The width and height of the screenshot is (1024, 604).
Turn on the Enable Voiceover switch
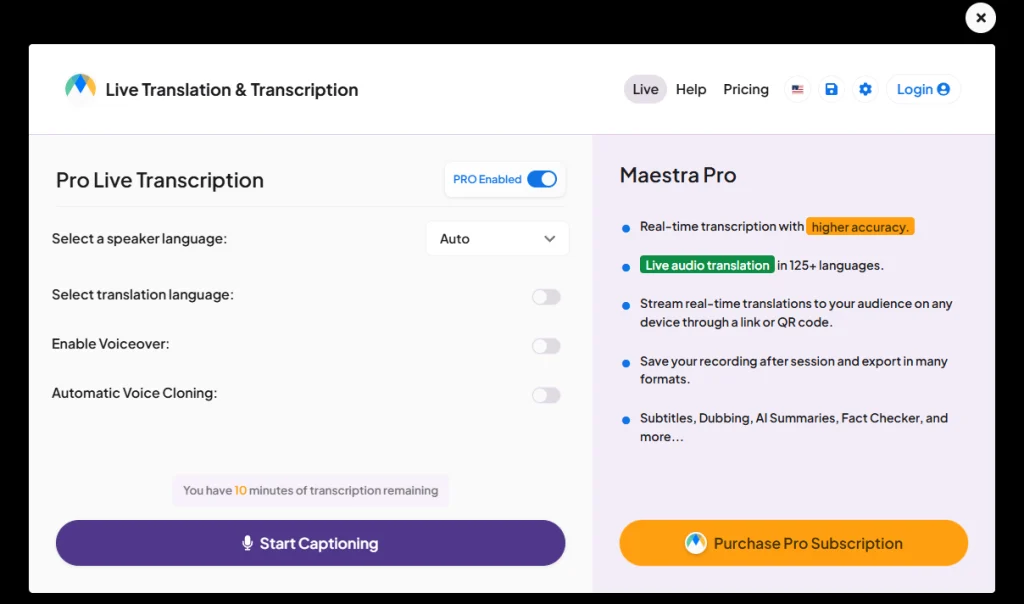tap(546, 346)
